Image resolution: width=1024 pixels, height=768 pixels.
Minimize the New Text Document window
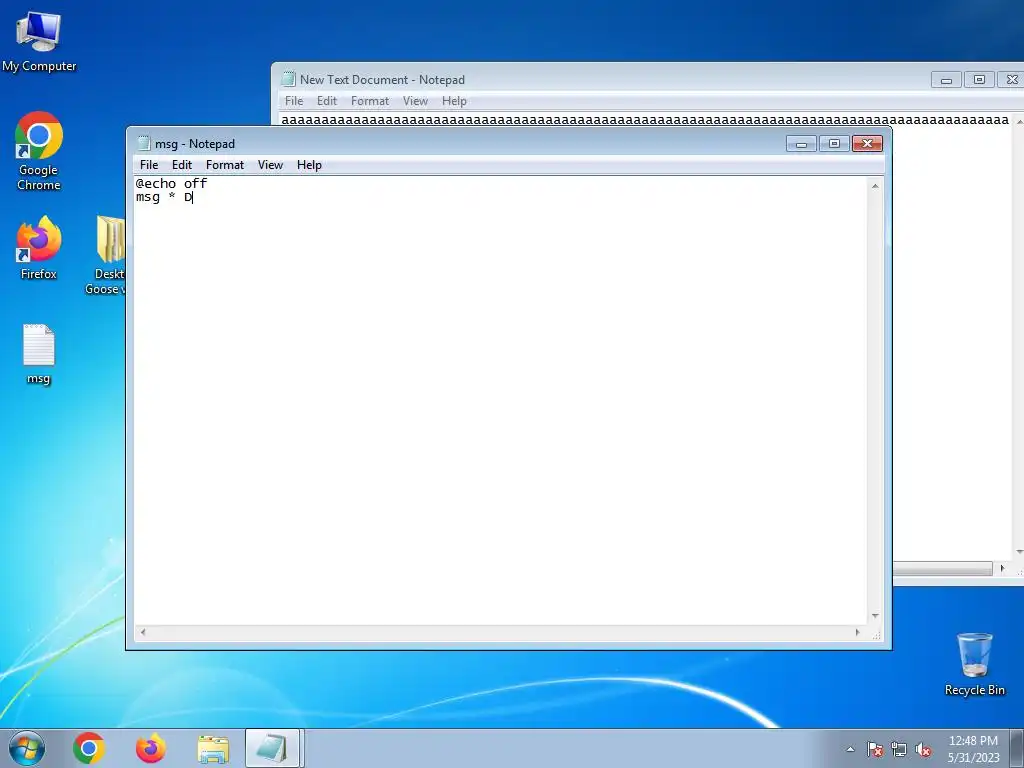tap(946, 80)
